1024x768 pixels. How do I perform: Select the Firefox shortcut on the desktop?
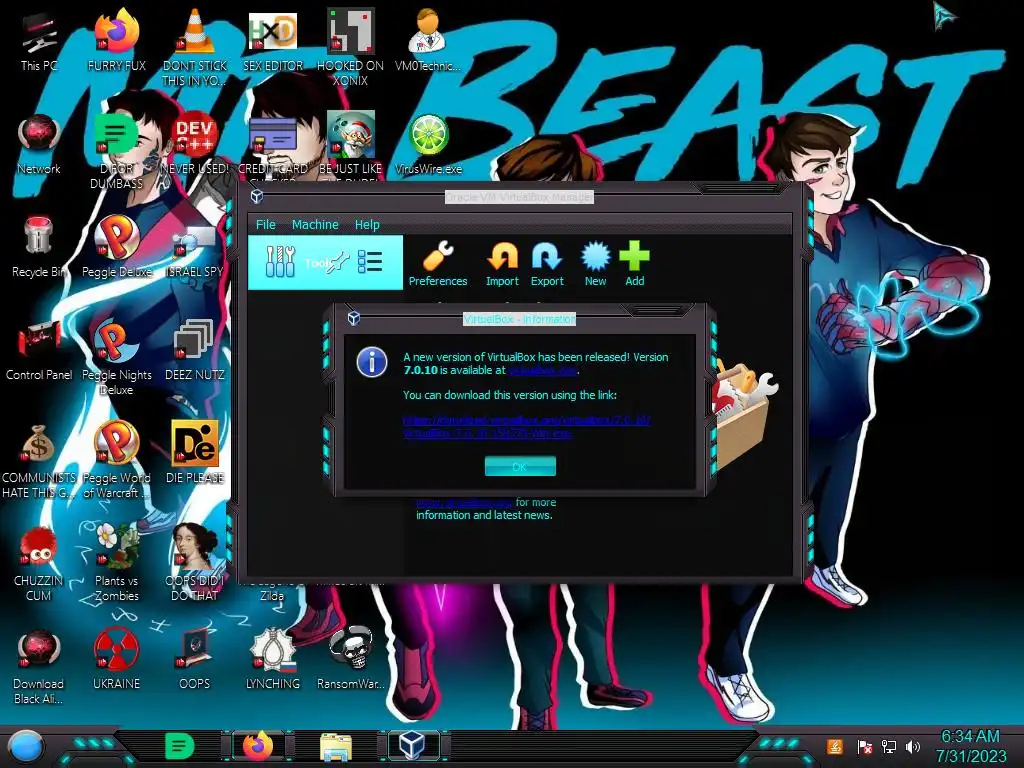pyautogui.click(x=117, y=40)
